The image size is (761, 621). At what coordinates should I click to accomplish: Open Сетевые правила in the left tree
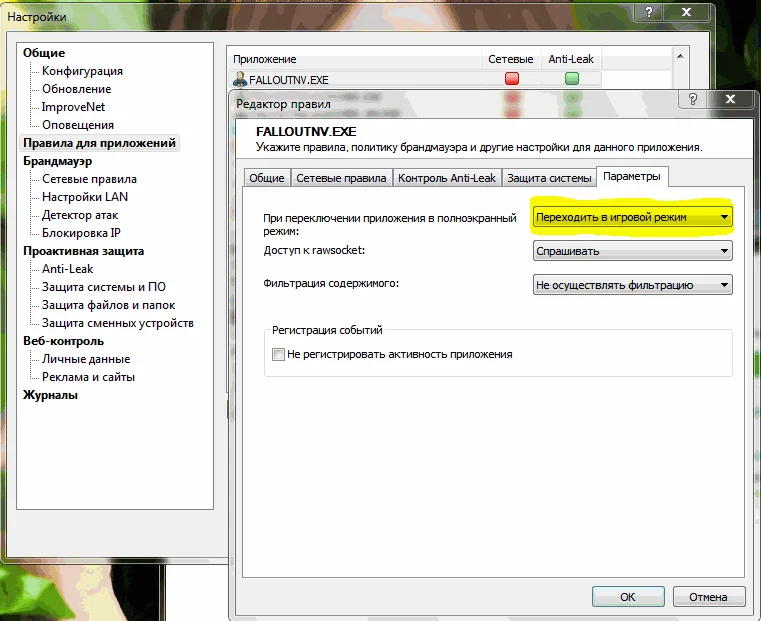[x=89, y=179]
